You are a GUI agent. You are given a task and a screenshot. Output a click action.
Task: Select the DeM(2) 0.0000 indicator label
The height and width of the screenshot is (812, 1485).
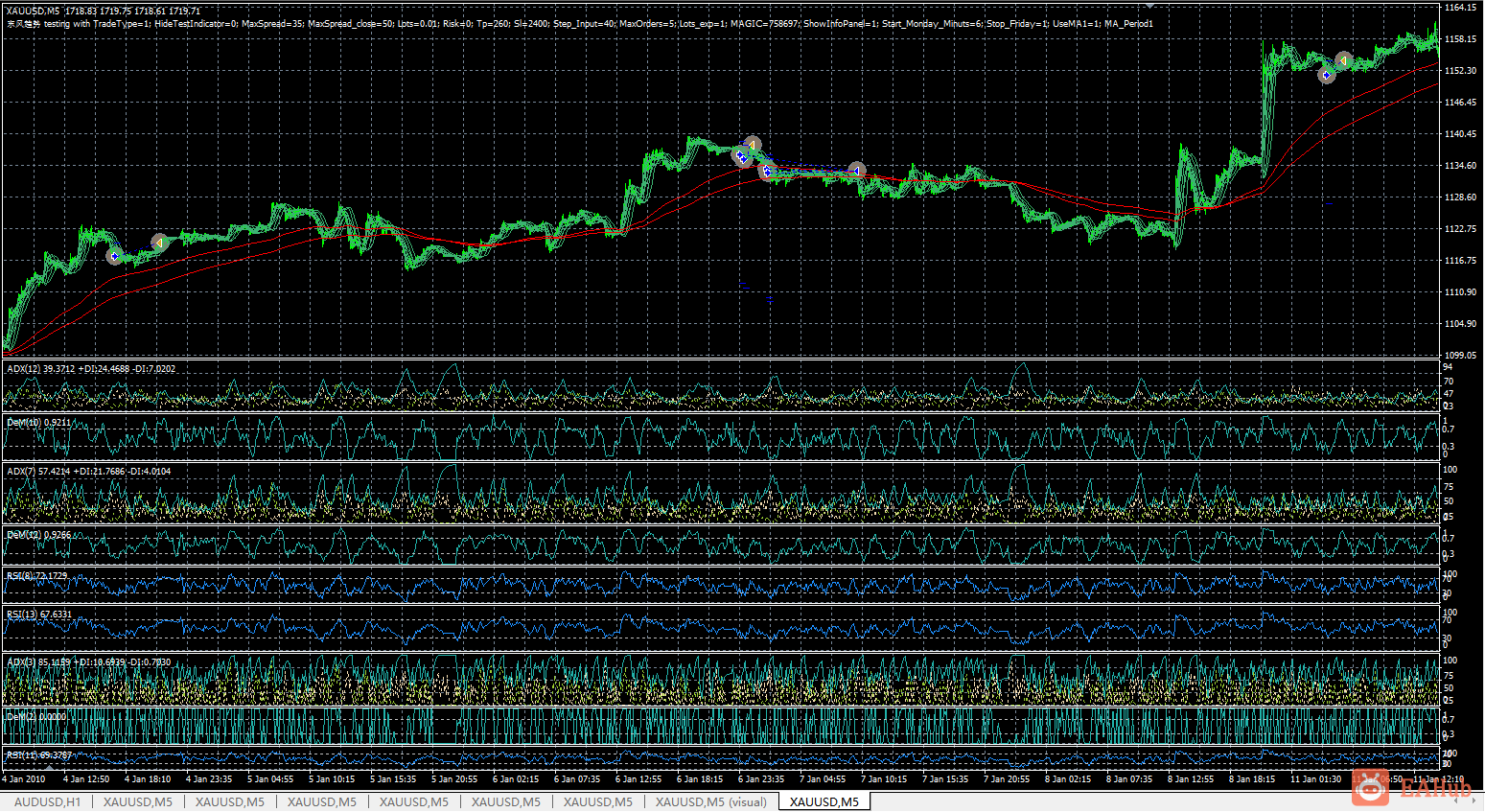coord(36,716)
